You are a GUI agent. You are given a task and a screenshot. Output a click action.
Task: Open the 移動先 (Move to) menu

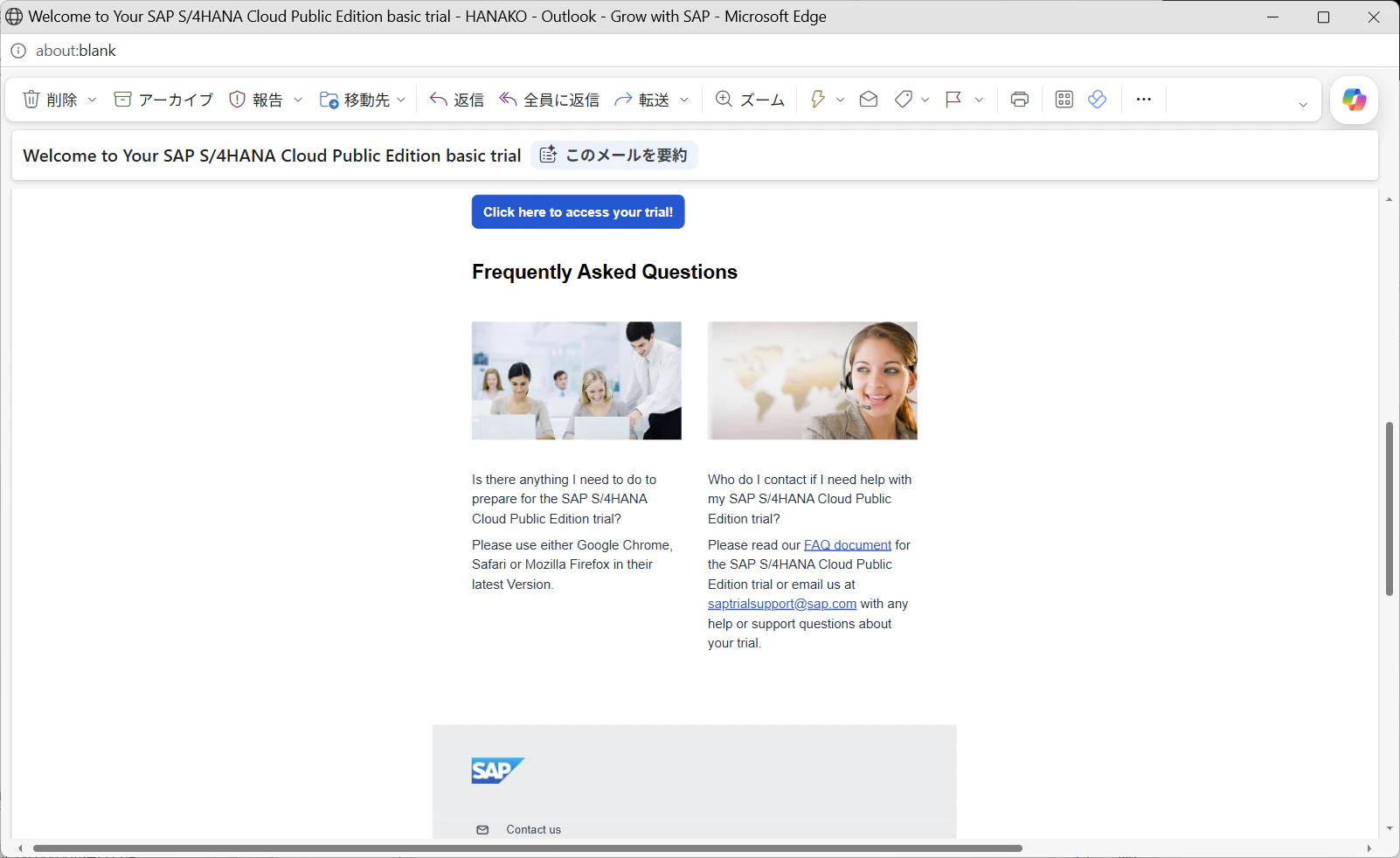tap(363, 100)
